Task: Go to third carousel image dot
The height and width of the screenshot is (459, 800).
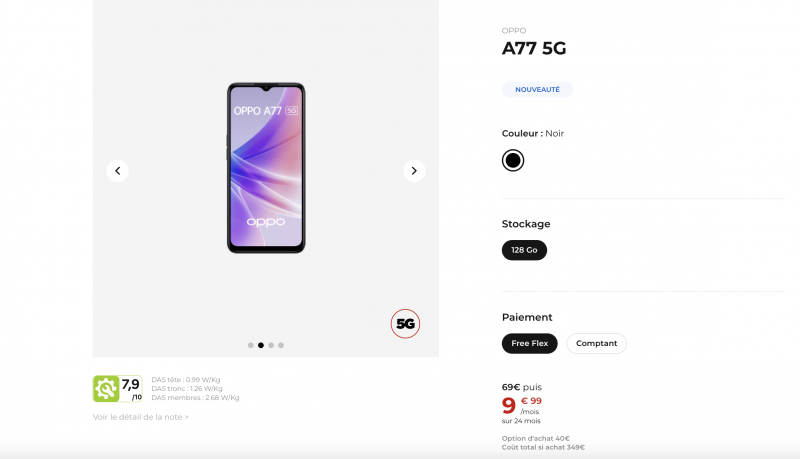Action: pos(271,345)
